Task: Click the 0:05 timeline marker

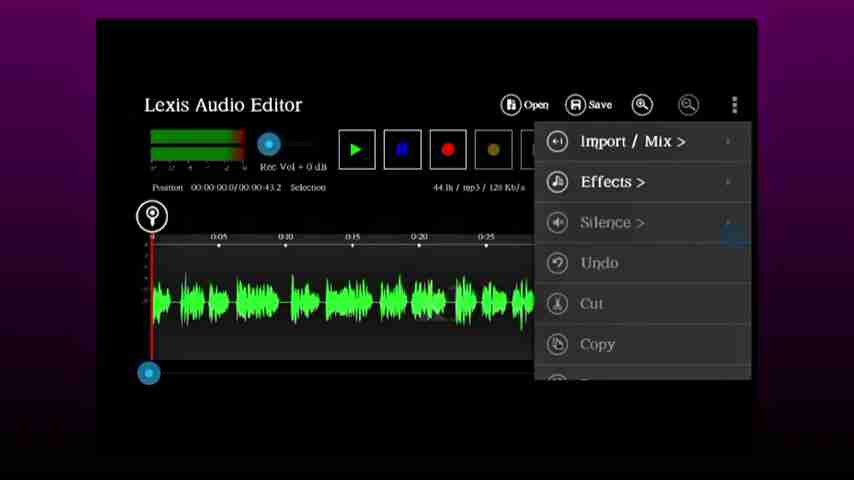Action: pos(219,237)
